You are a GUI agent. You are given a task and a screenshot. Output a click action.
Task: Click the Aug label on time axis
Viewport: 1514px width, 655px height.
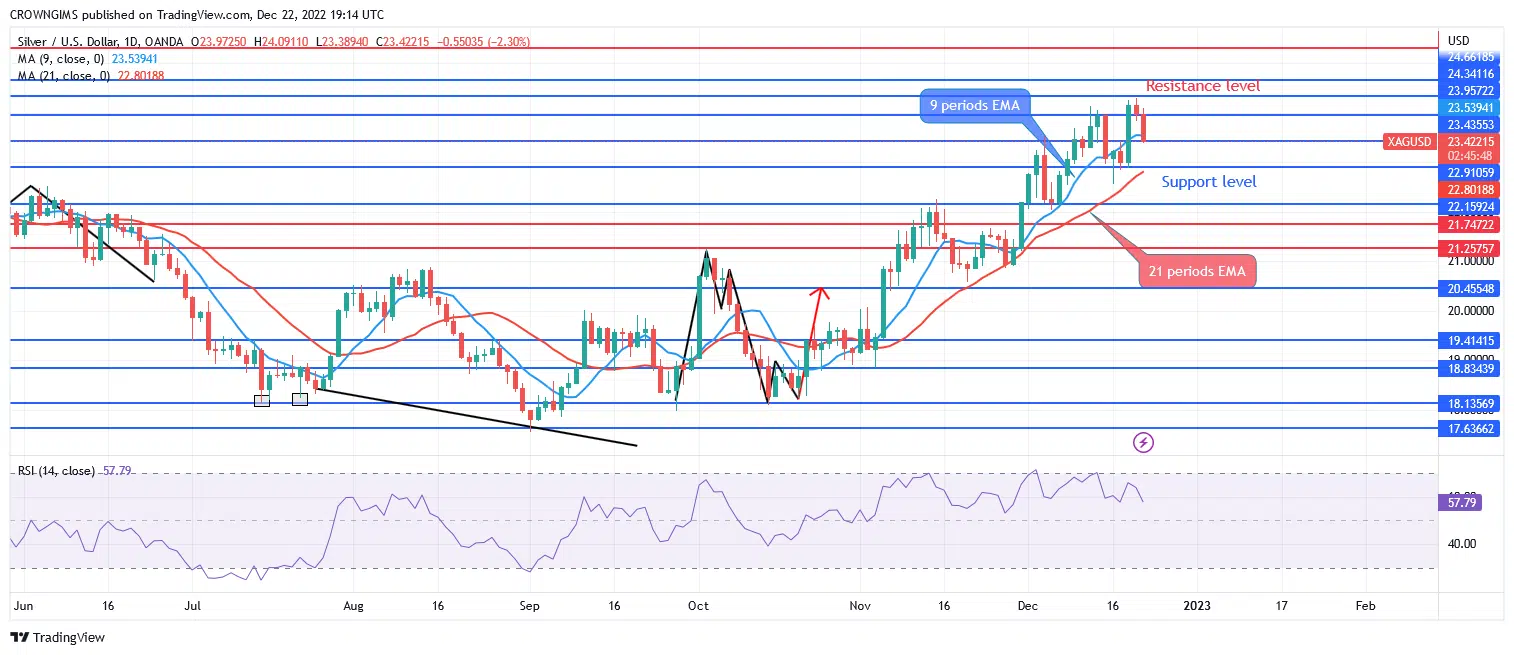click(x=352, y=606)
